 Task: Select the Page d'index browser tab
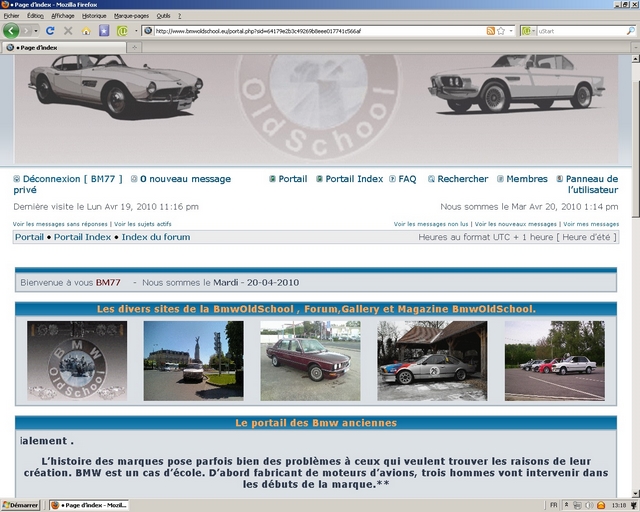(64, 47)
